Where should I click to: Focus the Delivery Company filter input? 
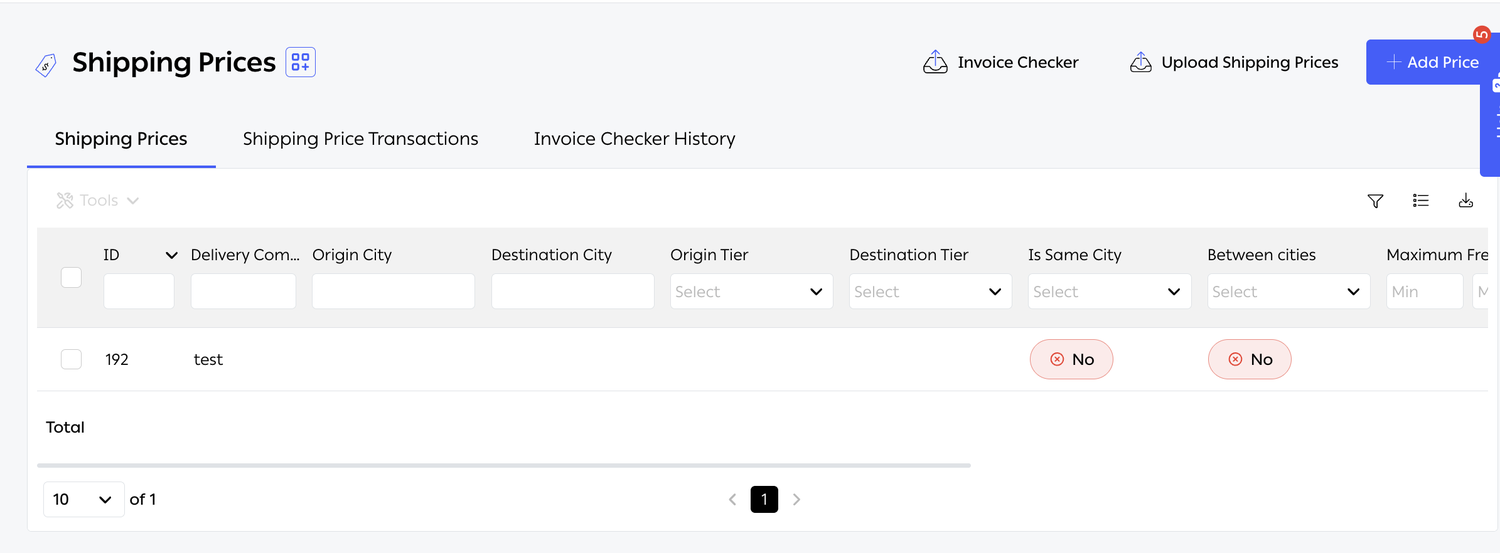[x=243, y=291]
